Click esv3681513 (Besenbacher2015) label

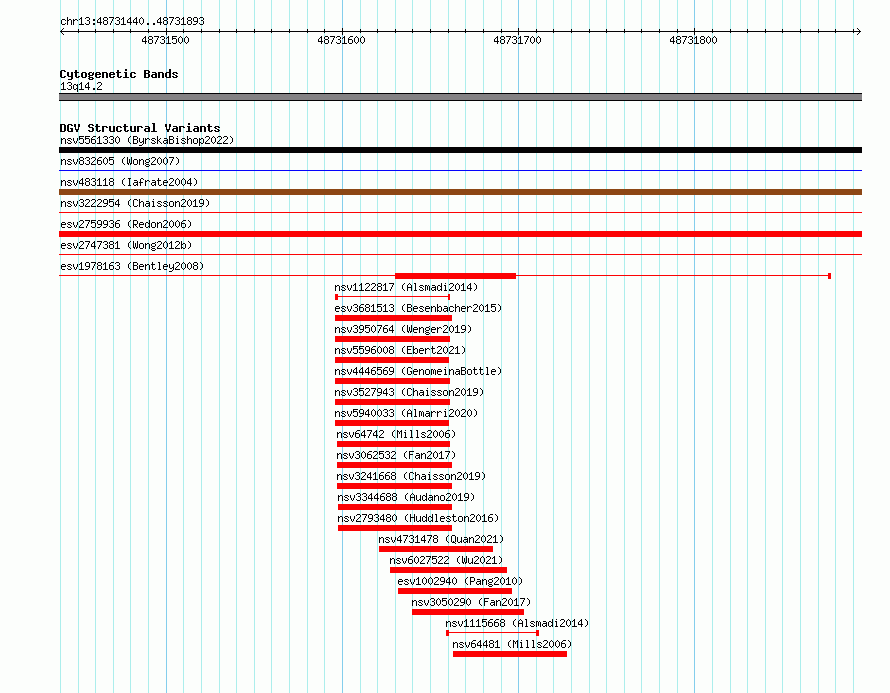(x=418, y=308)
